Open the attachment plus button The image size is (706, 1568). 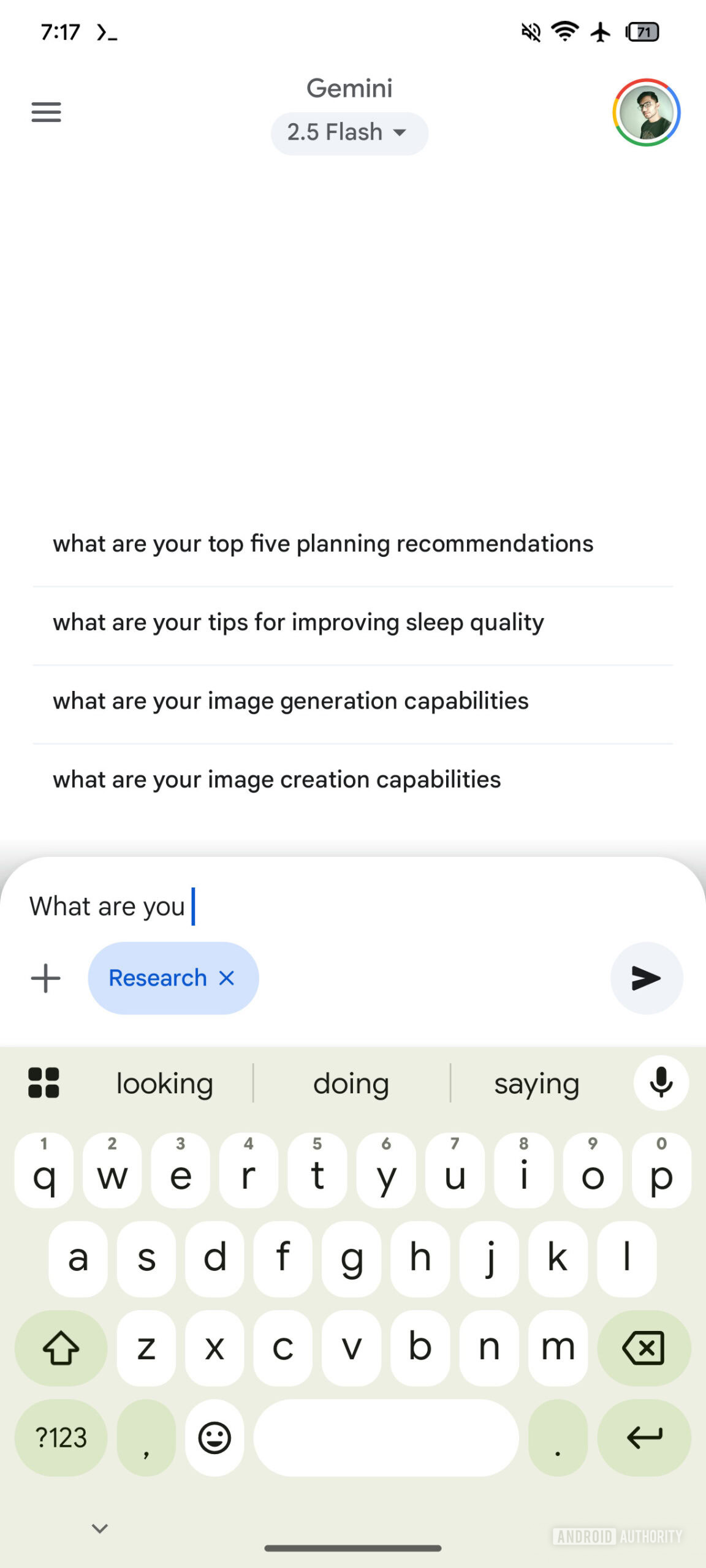(x=46, y=978)
